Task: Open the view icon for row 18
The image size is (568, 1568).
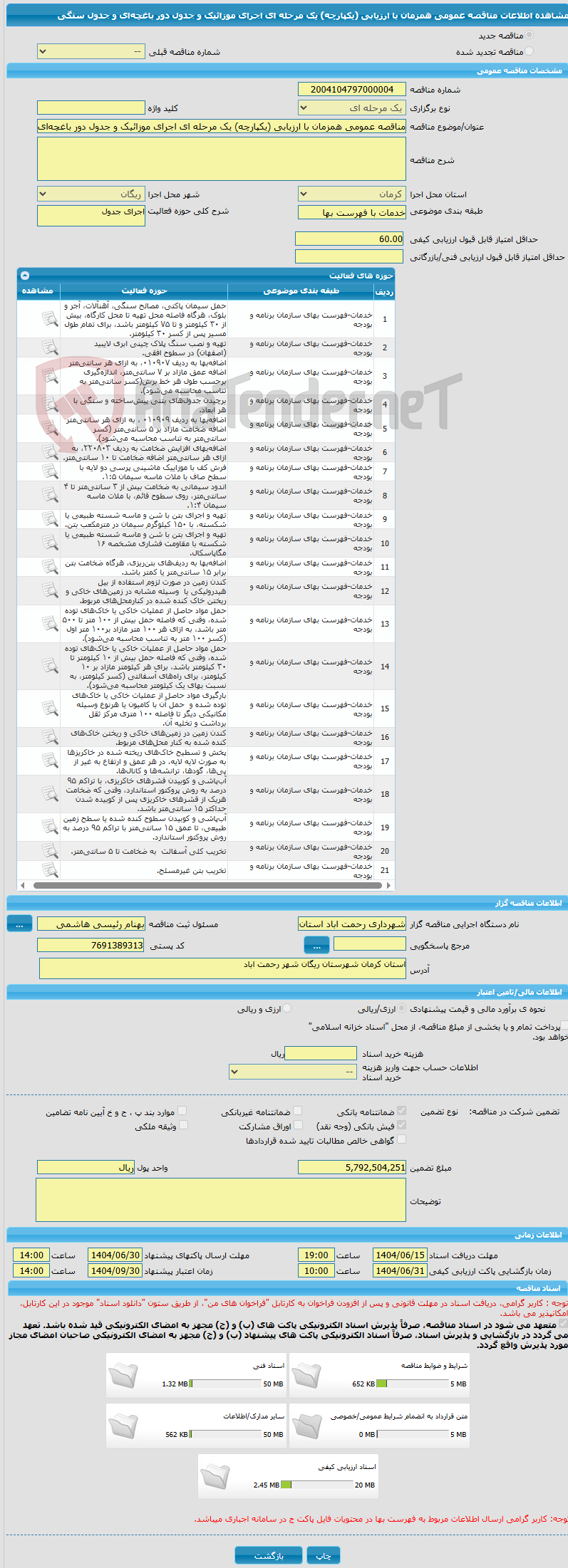Action: [x=50, y=794]
